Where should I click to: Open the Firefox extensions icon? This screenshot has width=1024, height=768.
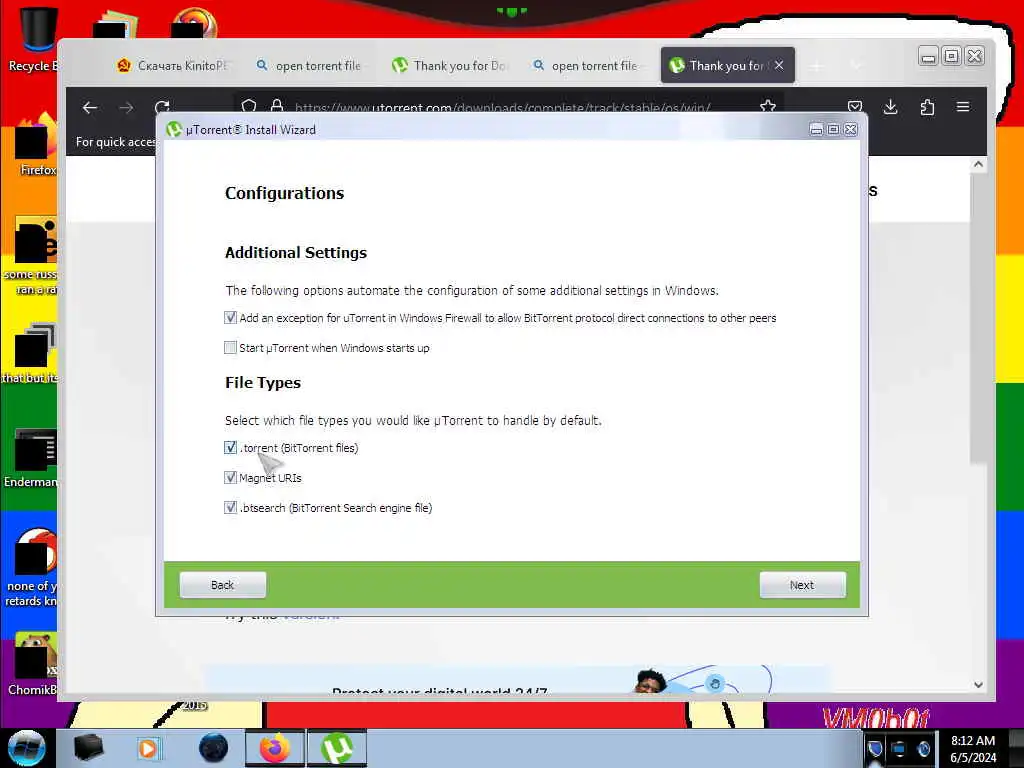pos(927,107)
